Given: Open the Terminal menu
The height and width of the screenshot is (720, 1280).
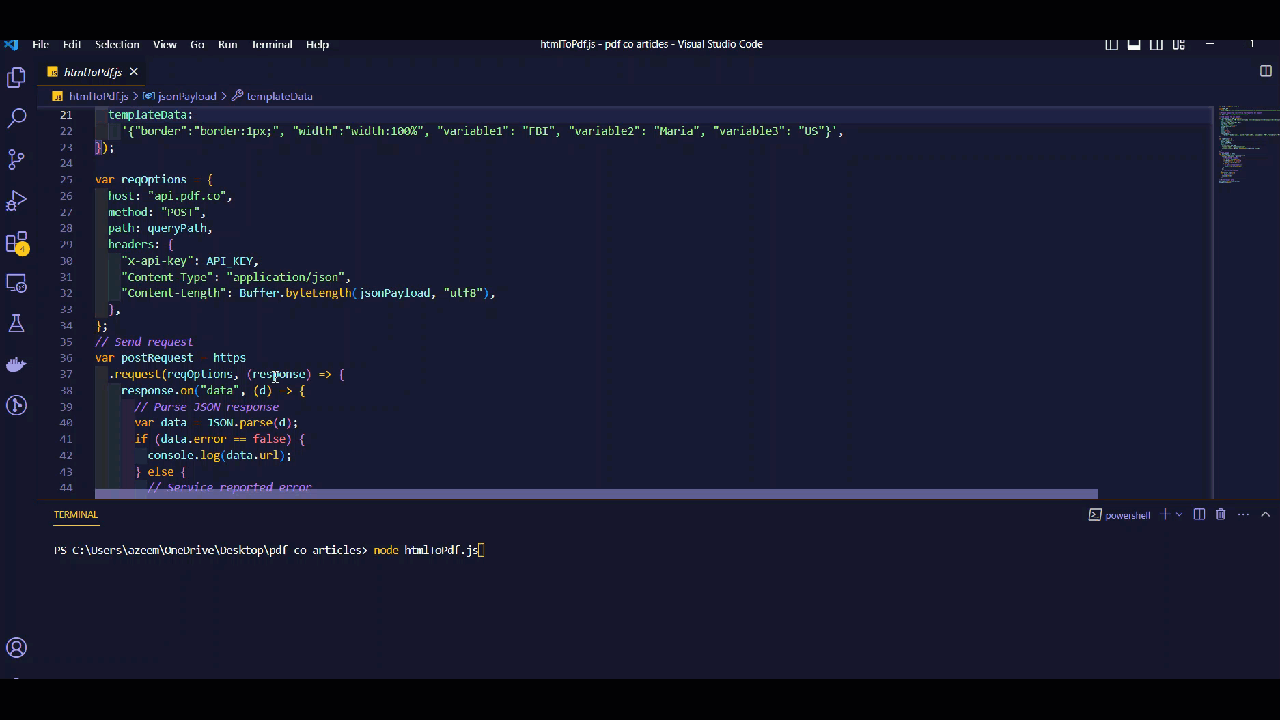Looking at the screenshot, I should point(272,44).
